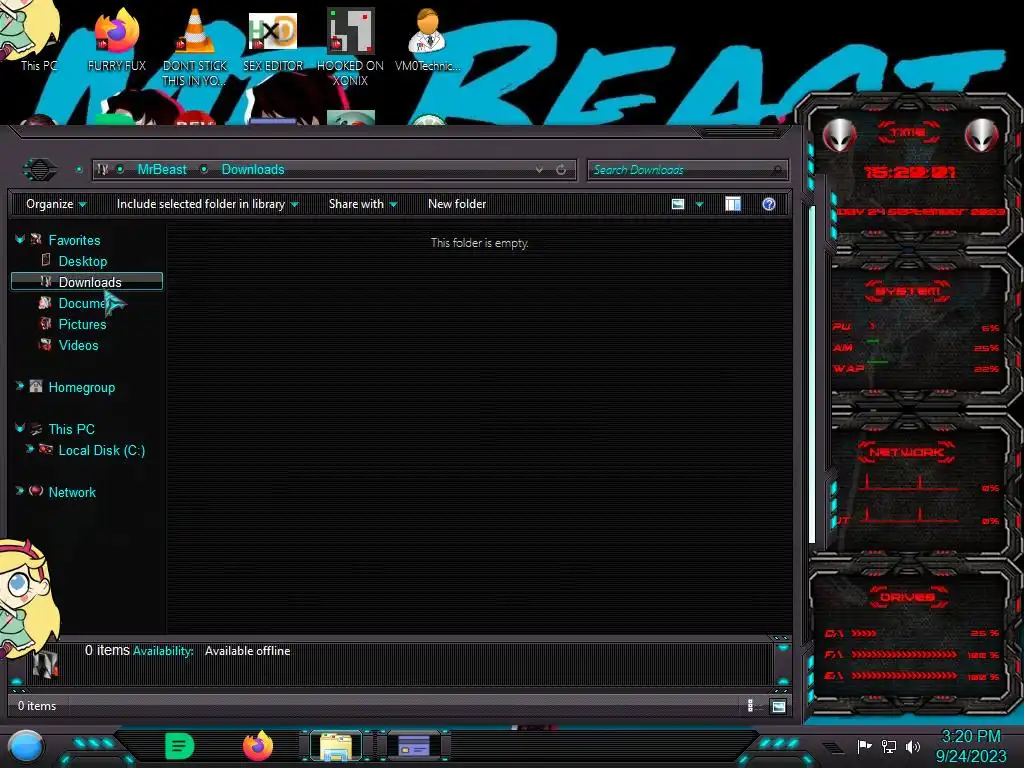Click the Homegroup icon in navigation pane
1024x768 pixels.
[x=36, y=387]
